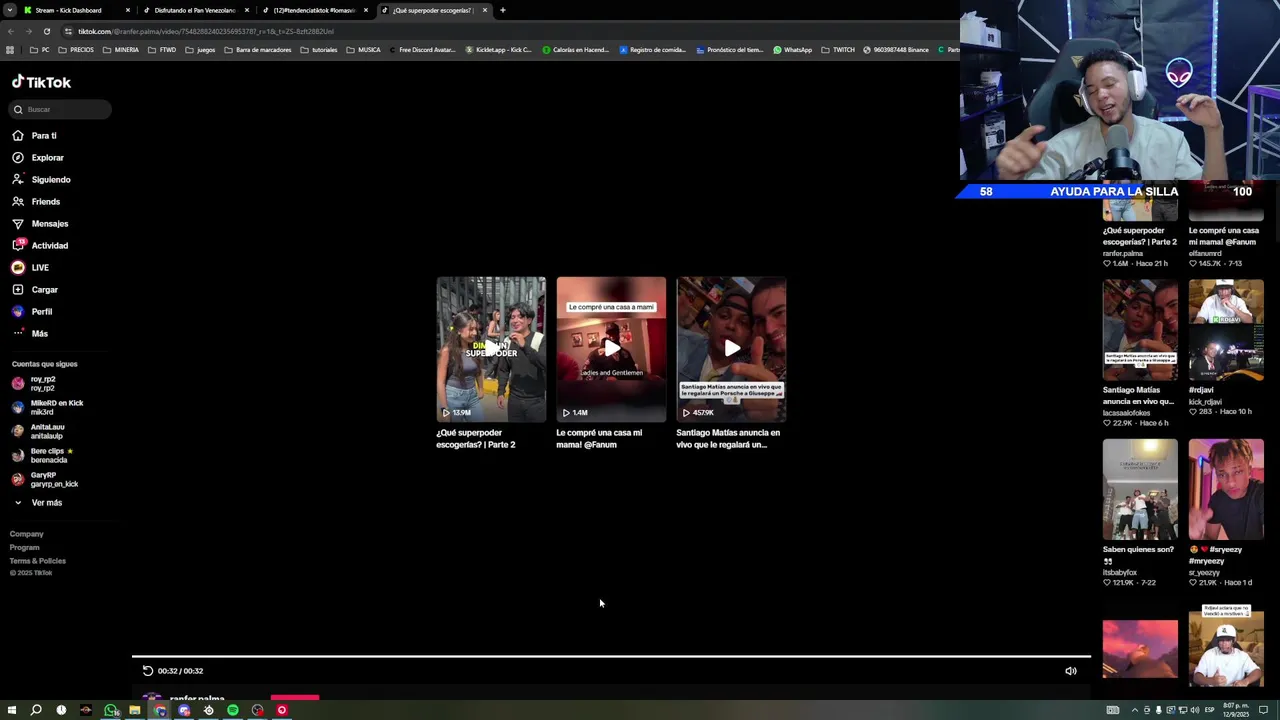This screenshot has height=720, width=1280.
Task: Open the Windows Start menu
Action: click(x=12, y=710)
